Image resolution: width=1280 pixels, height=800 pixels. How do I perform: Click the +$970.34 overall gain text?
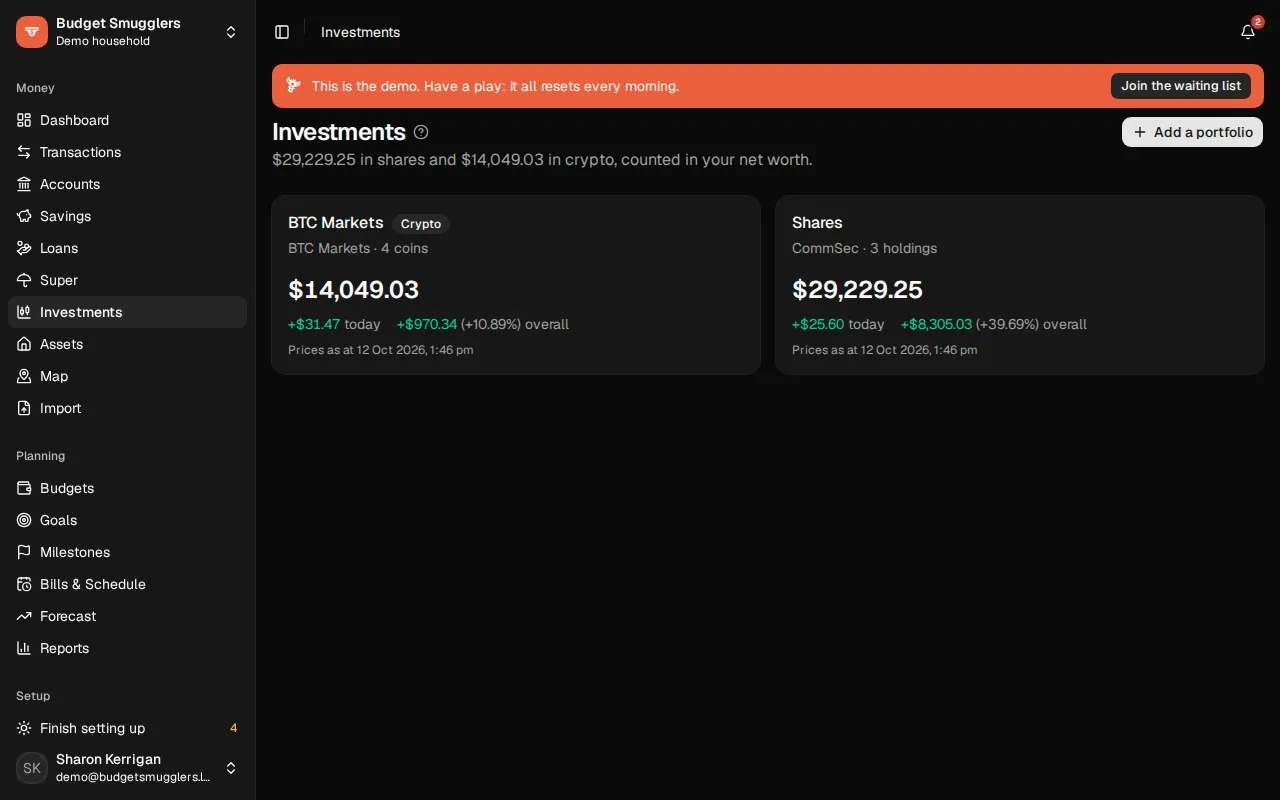(x=427, y=324)
